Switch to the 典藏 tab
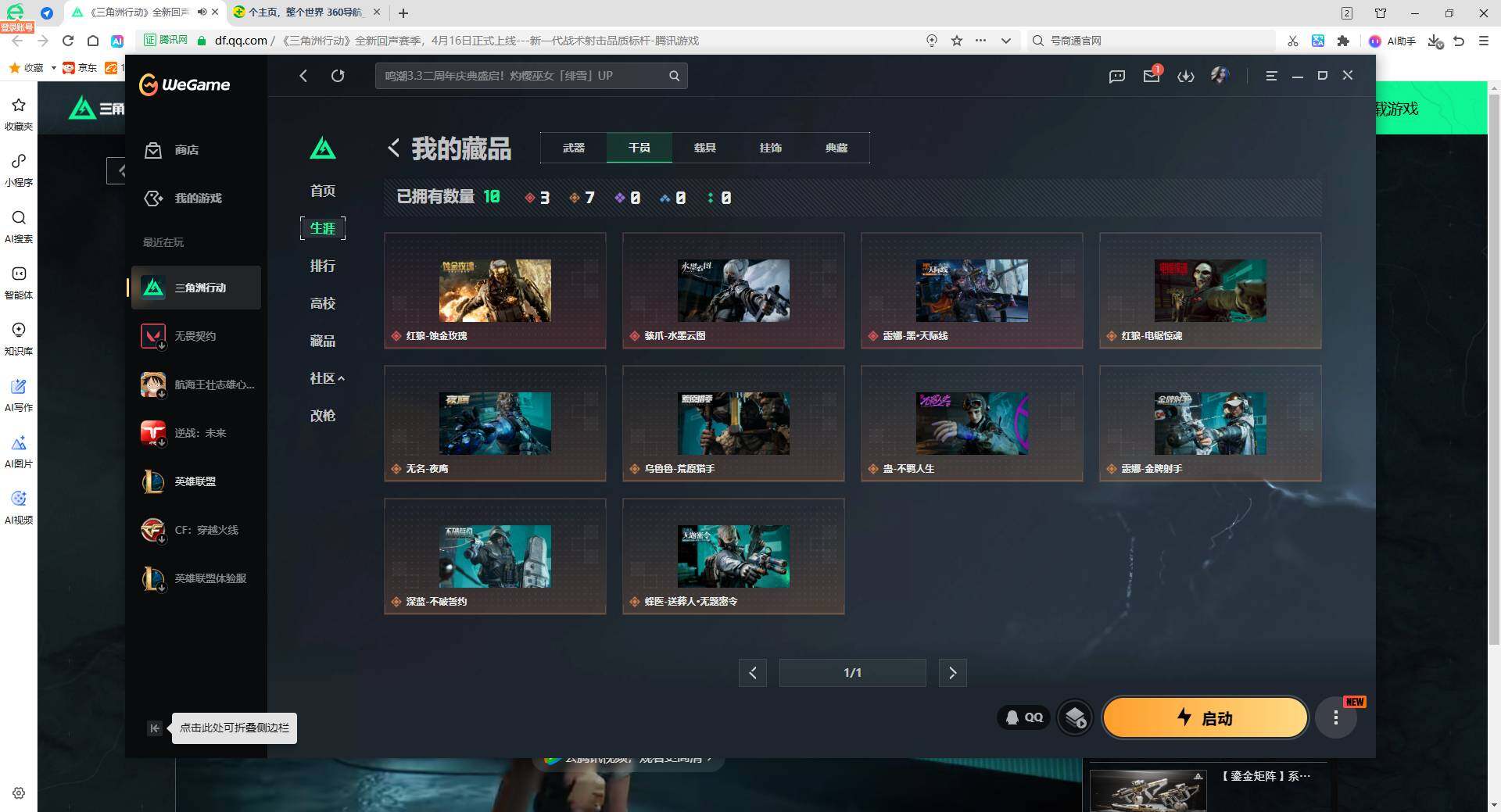The image size is (1501, 812). point(836,148)
